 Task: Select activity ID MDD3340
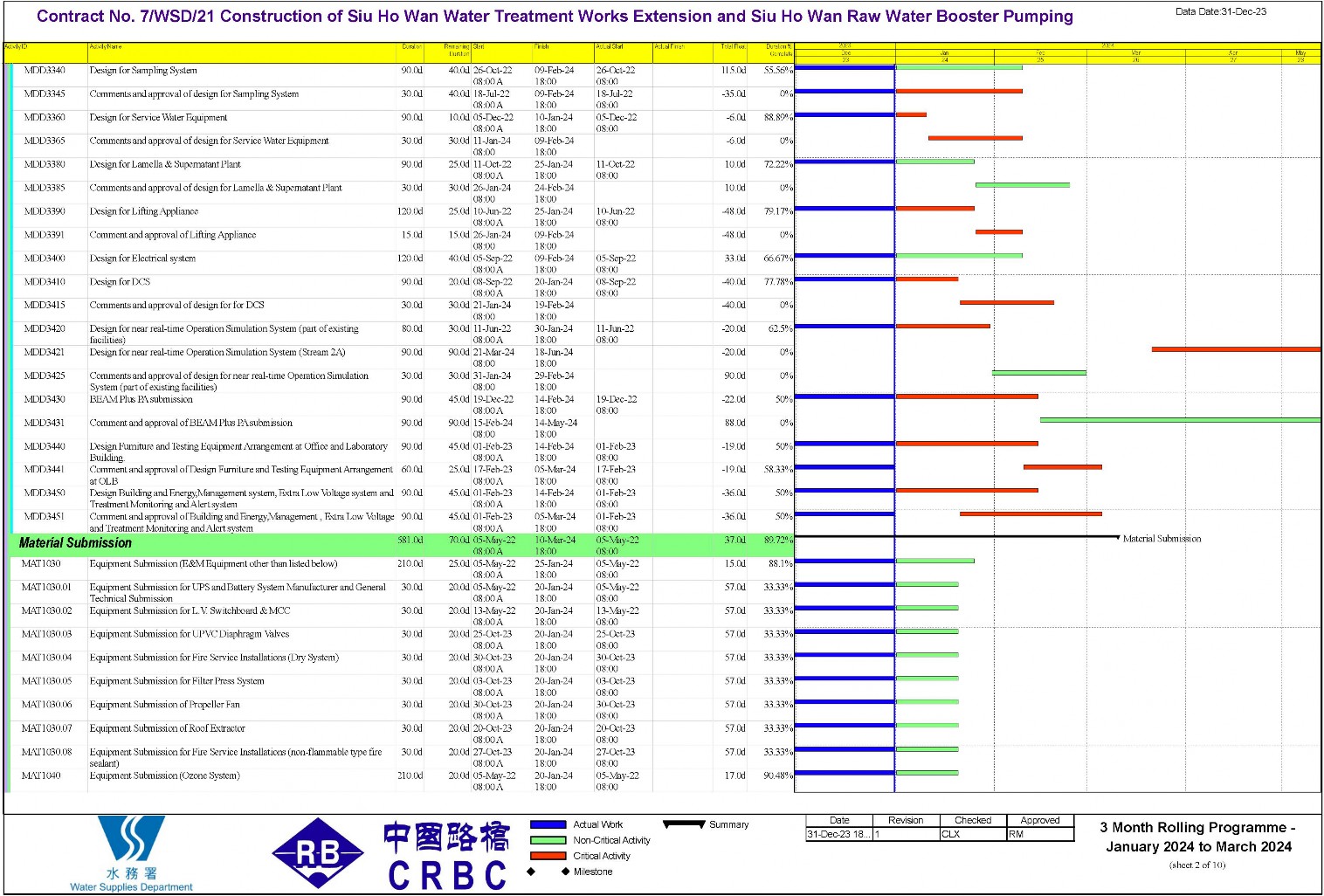45,70
